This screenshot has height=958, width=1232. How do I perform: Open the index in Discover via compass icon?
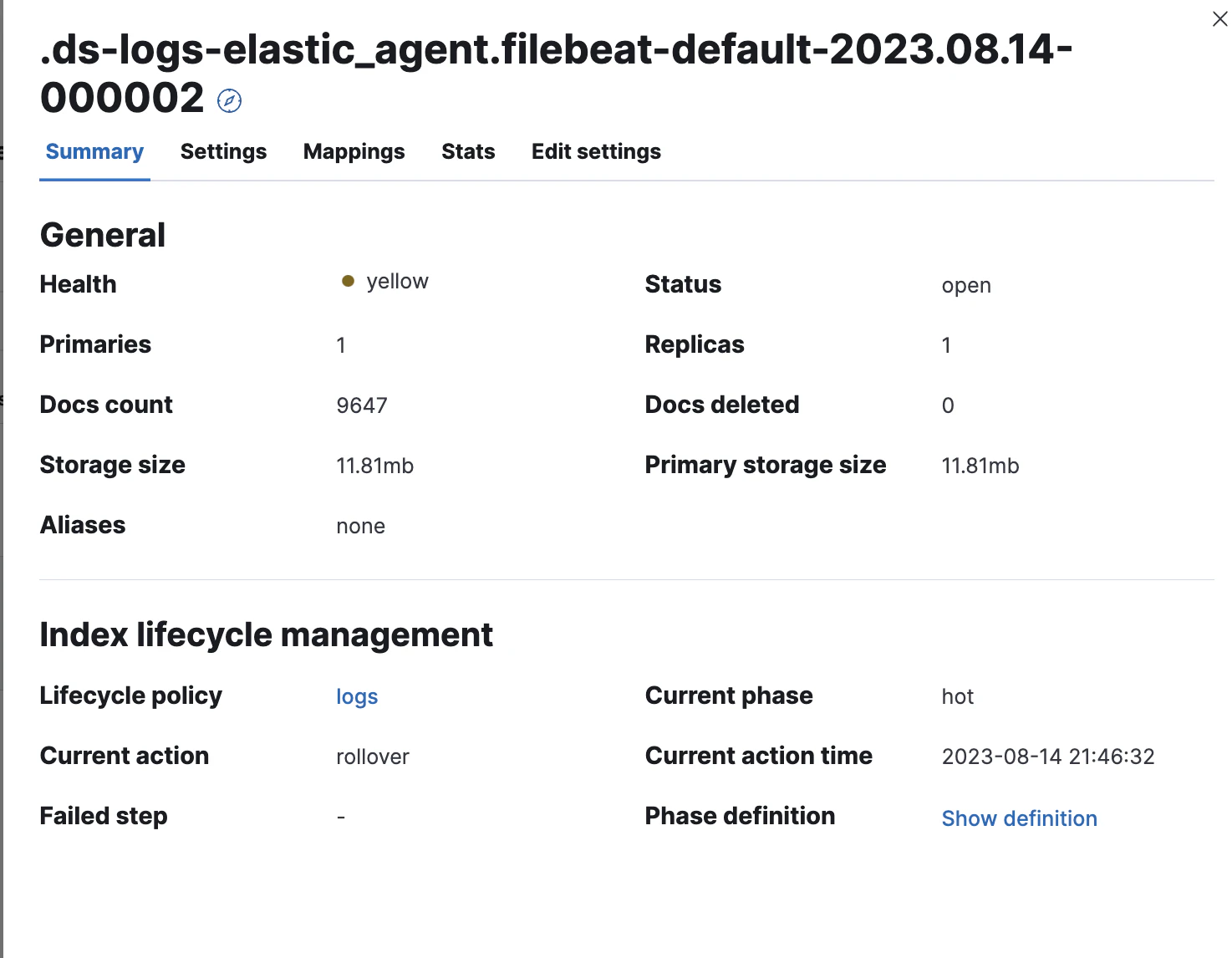pos(229,101)
